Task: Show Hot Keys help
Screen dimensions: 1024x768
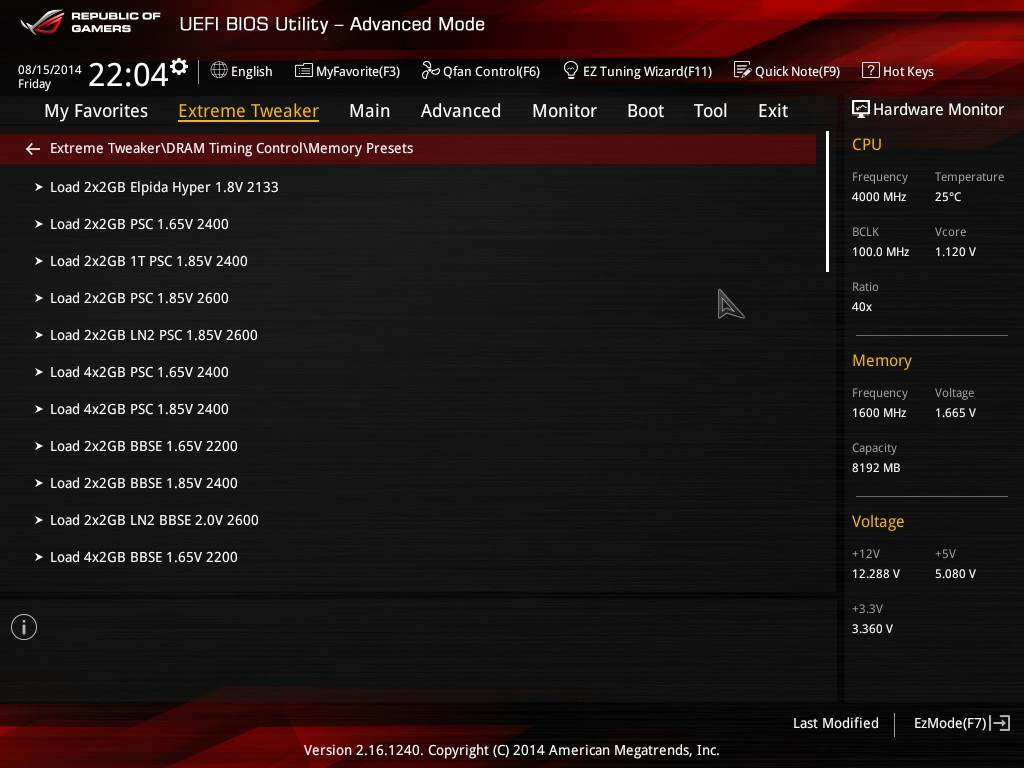Action: 898,71
